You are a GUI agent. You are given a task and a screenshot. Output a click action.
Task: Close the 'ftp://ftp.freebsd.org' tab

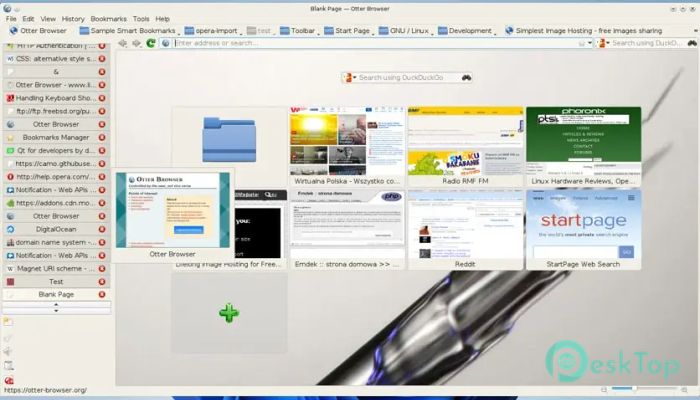[x=102, y=111]
